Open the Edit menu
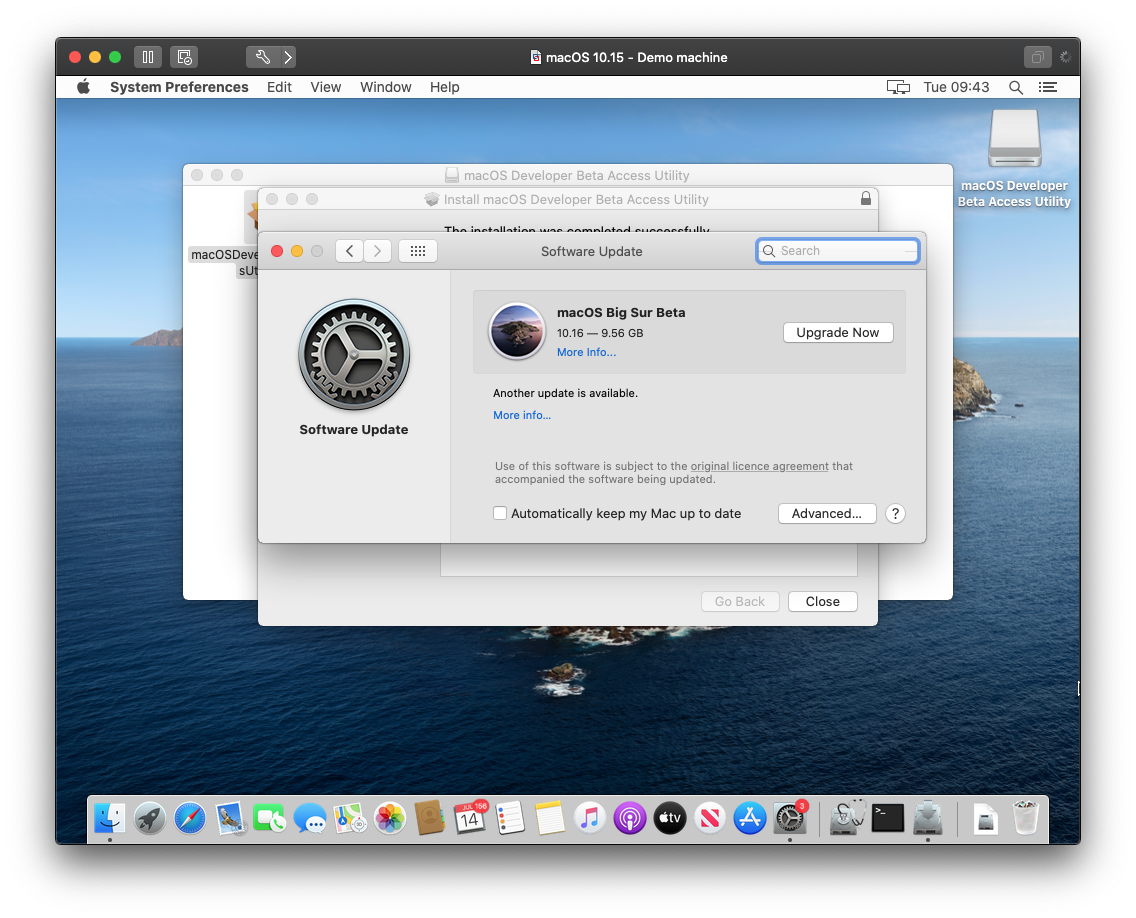The image size is (1136, 918). point(279,87)
